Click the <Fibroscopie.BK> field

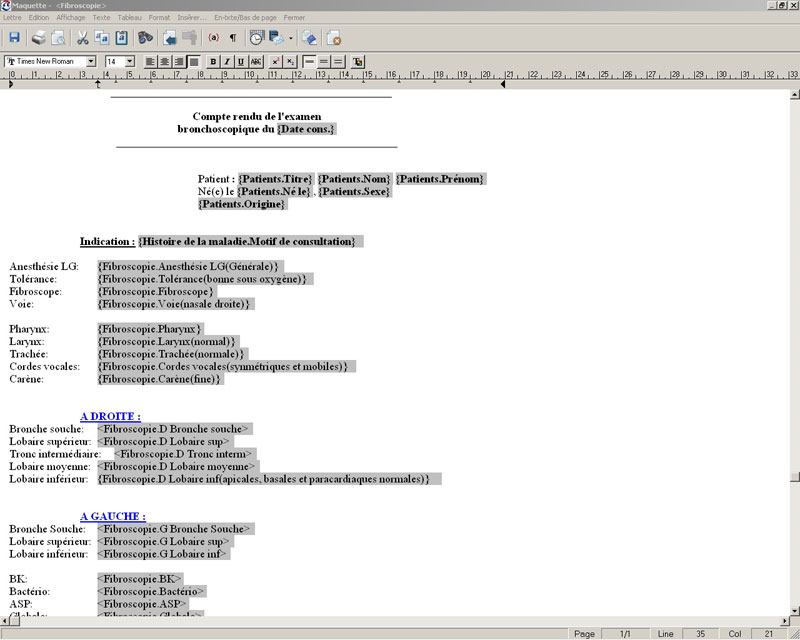point(139,579)
